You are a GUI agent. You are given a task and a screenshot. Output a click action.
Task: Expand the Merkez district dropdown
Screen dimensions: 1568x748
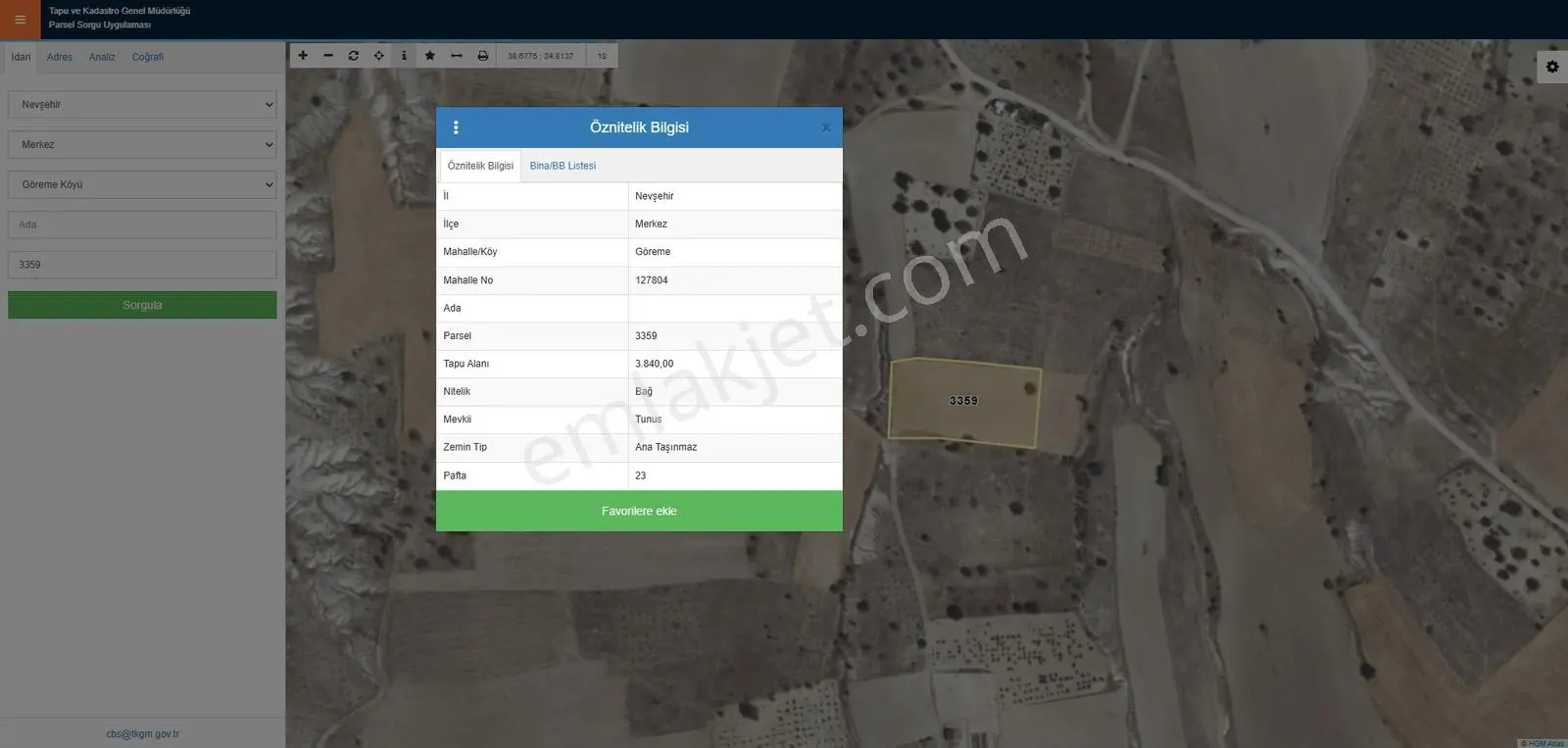click(142, 145)
